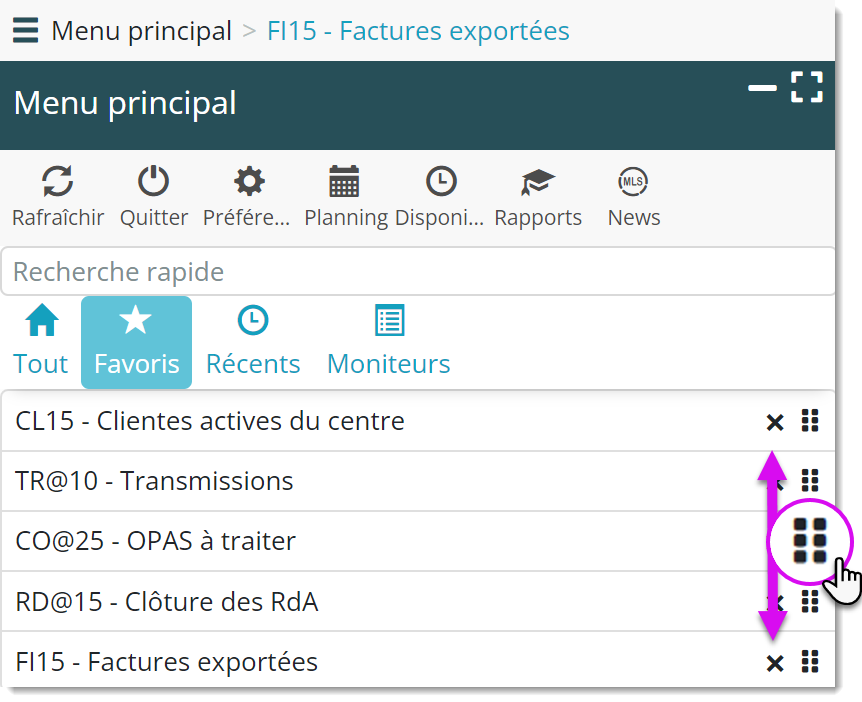Remove CL15 Clientes actives from favorites
Viewport: 862px width, 702px height.
click(x=774, y=422)
